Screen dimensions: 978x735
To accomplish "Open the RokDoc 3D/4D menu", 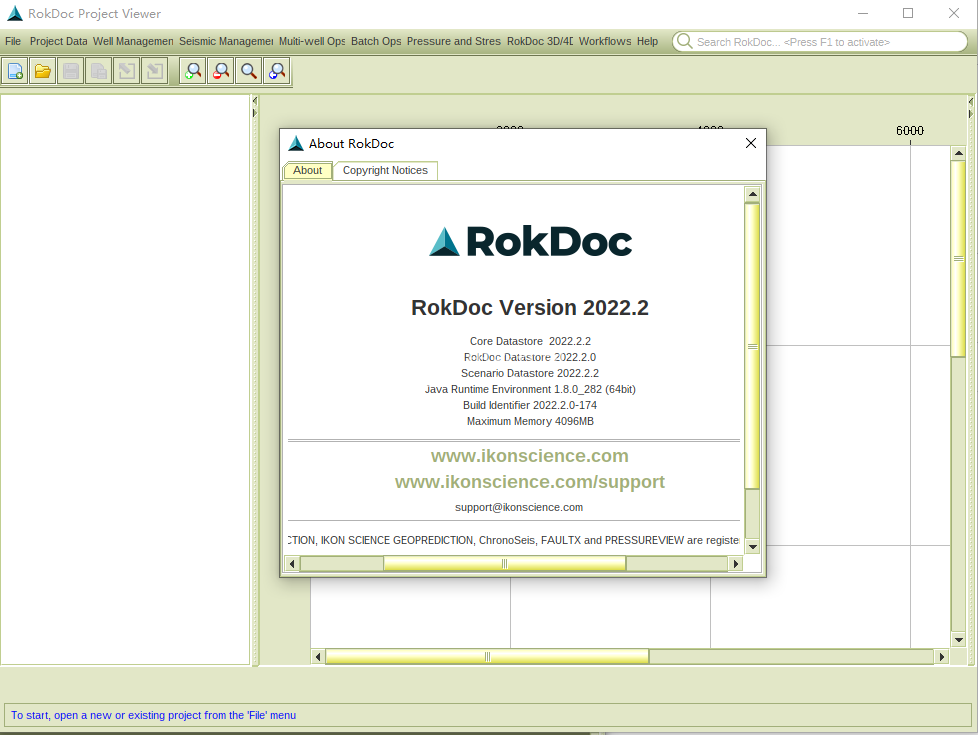I will tap(540, 41).
